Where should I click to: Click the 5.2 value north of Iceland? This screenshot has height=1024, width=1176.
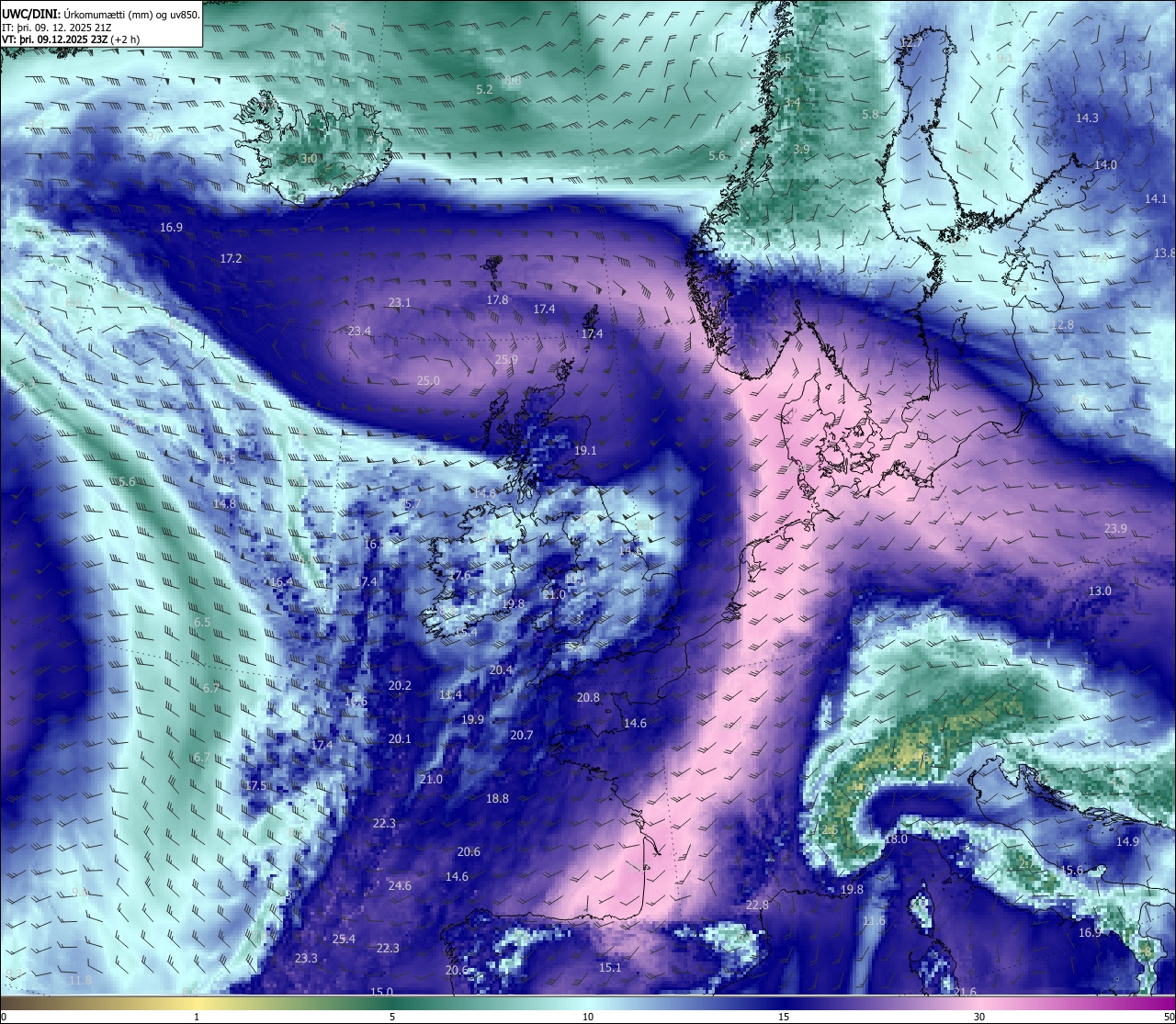(x=484, y=89)
